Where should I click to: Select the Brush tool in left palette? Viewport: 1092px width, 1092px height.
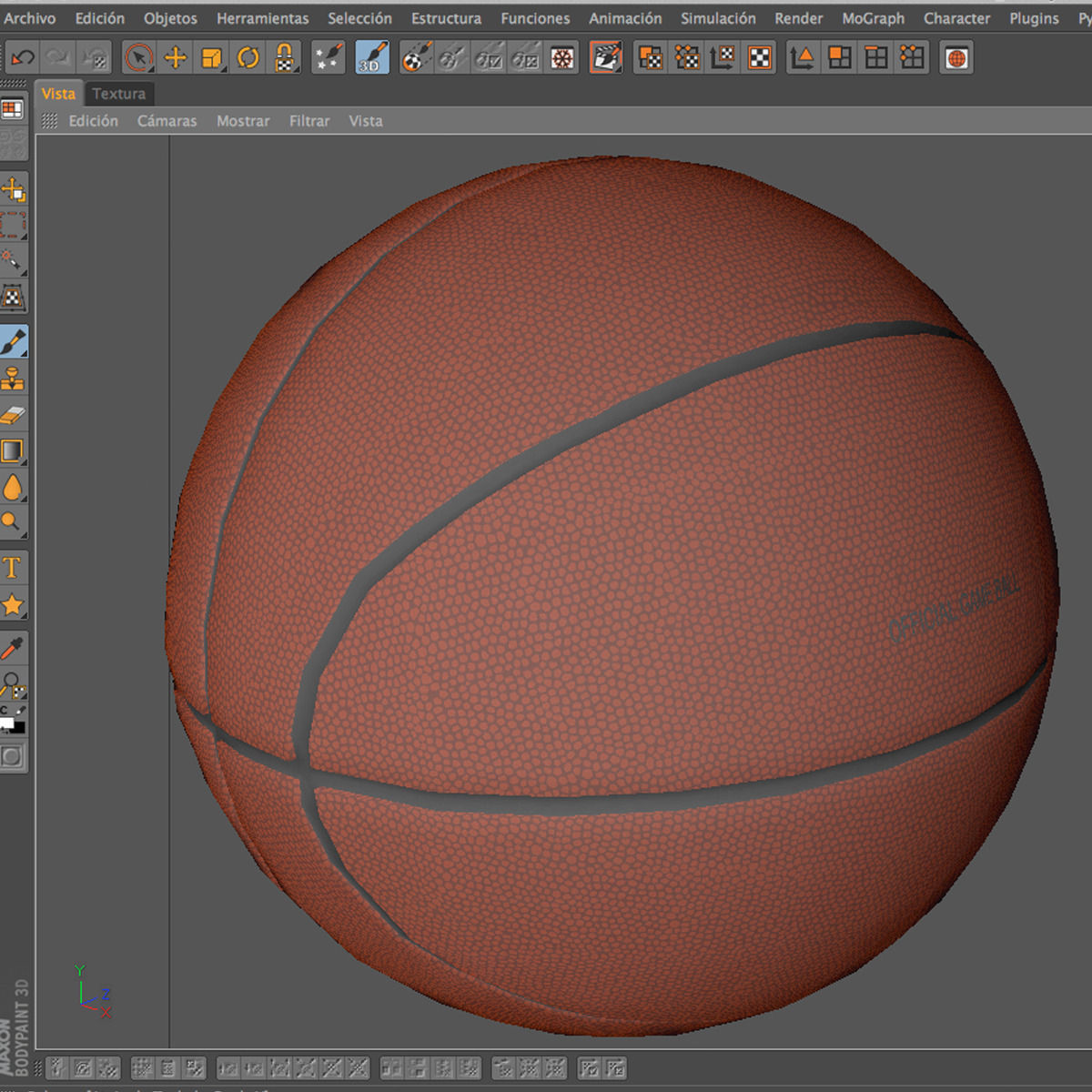[13, 342]
